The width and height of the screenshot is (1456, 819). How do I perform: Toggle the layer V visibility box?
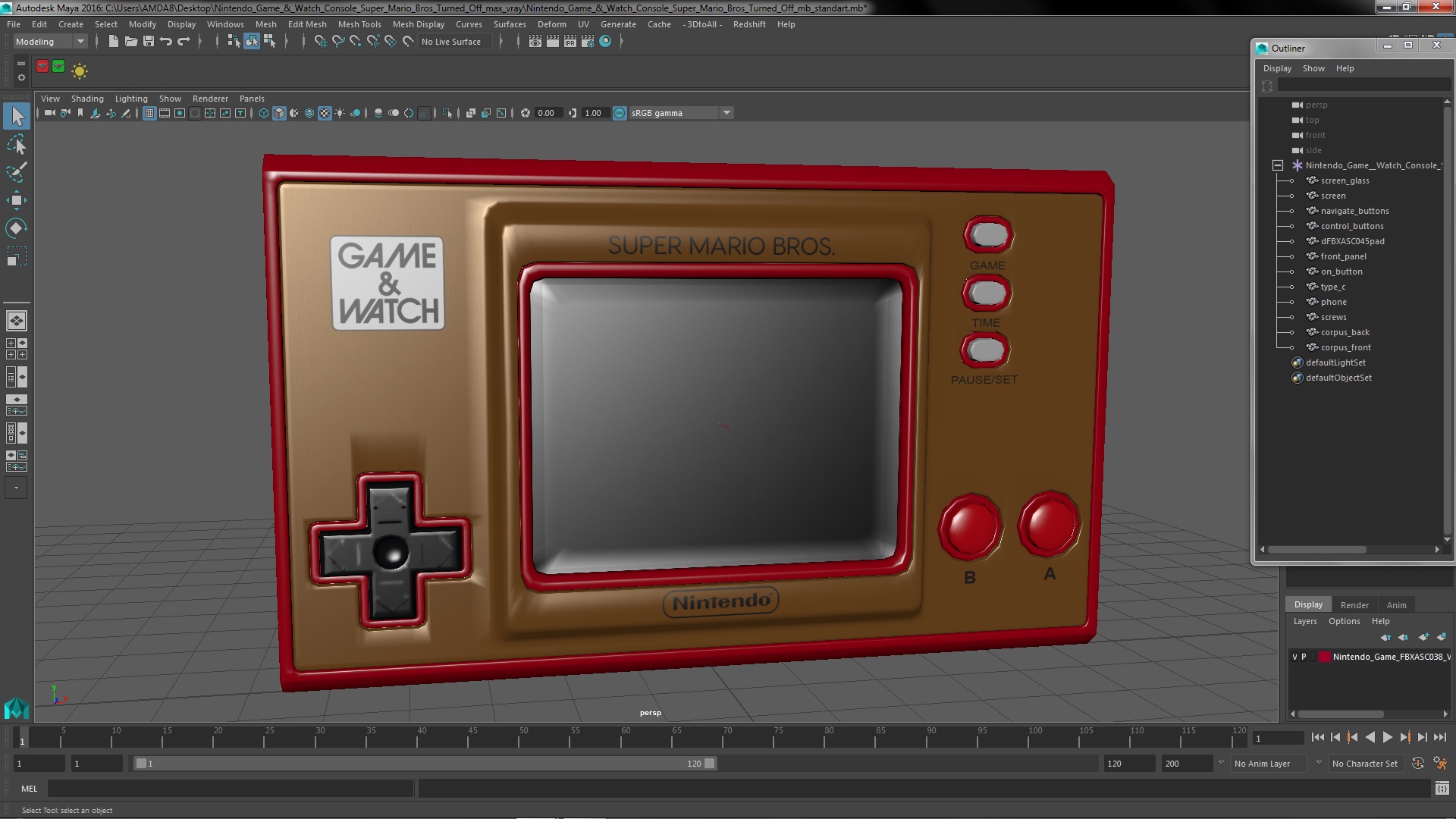tap(1294, 657)
